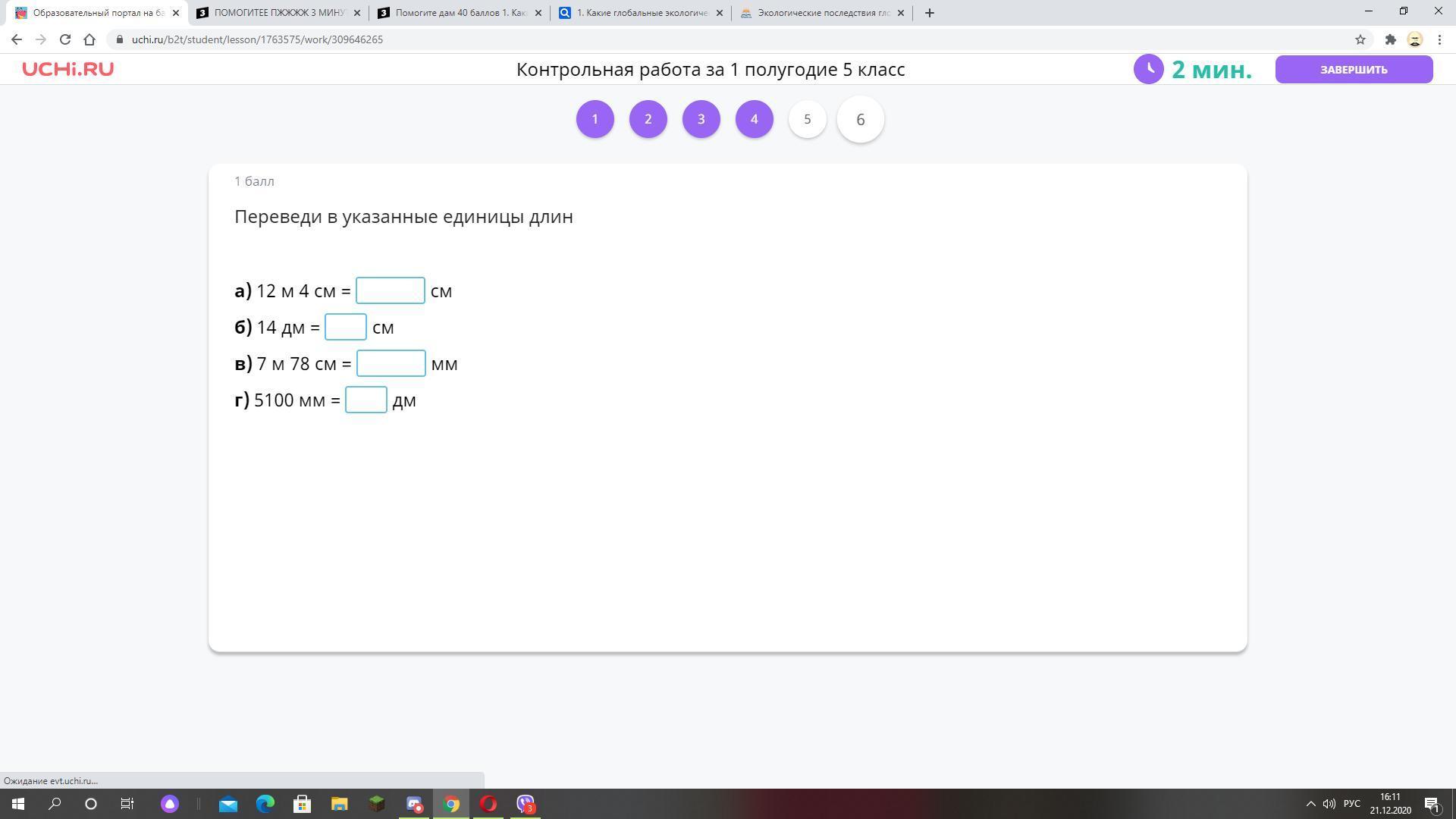
Task: Click input field for 12 м 4 см
Action: point(390,291)
